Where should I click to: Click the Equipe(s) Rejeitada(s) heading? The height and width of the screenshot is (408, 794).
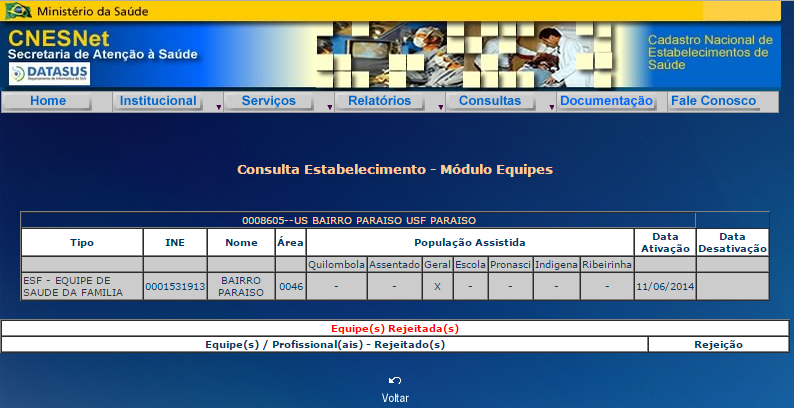395,329
